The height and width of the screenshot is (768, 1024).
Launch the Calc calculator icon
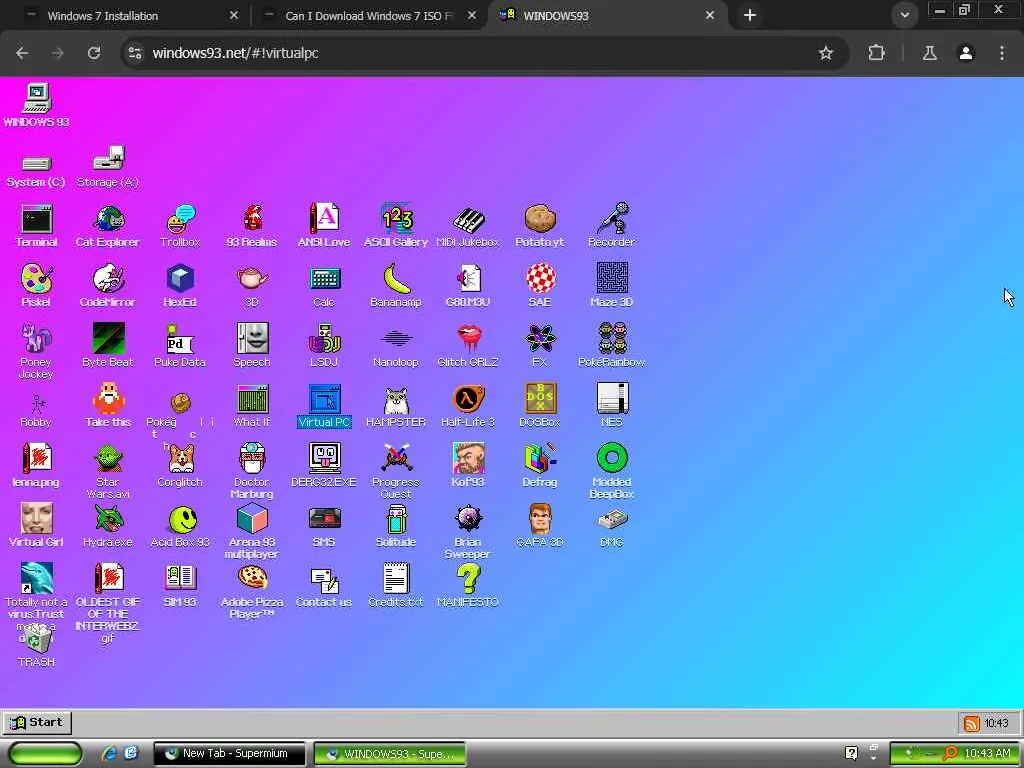coord(324,285)
